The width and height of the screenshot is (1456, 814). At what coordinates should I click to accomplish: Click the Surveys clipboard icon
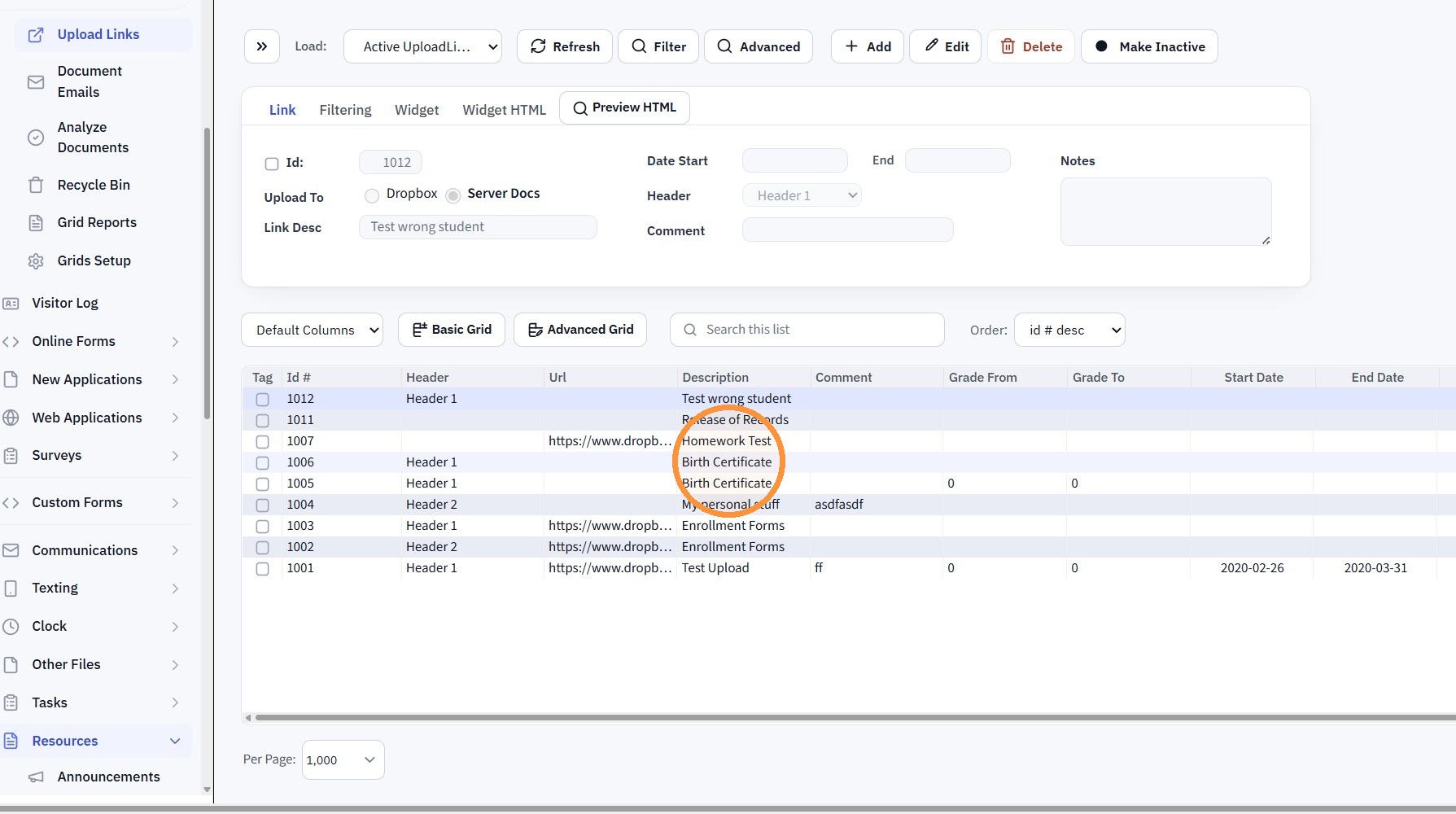[x=11, y=456]
